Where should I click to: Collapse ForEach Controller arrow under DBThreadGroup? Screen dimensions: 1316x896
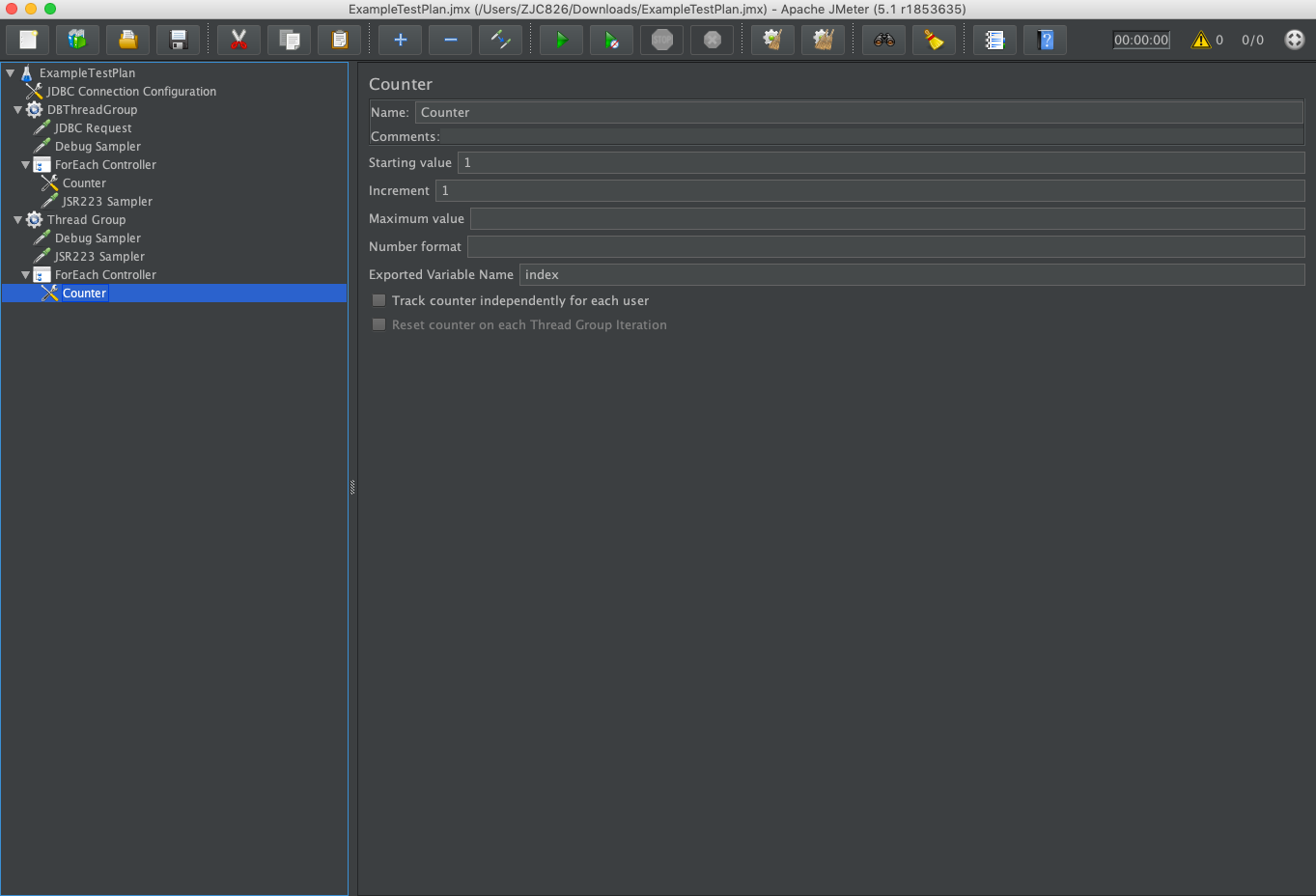coord(25,164)
